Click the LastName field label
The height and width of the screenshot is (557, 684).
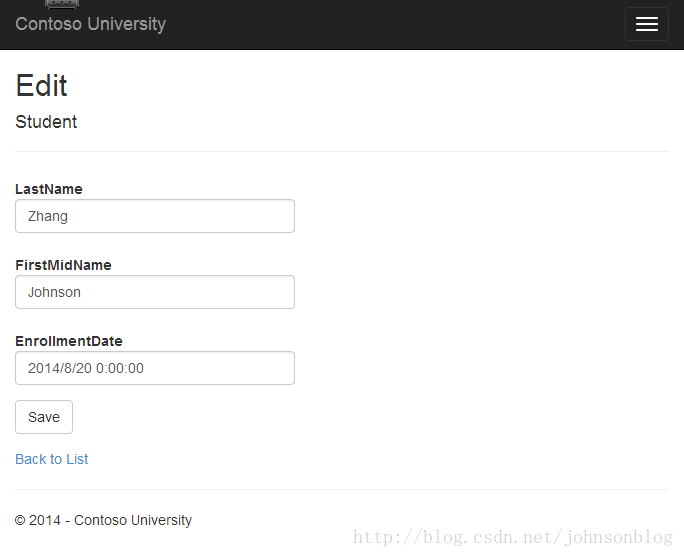coord(49,189)
